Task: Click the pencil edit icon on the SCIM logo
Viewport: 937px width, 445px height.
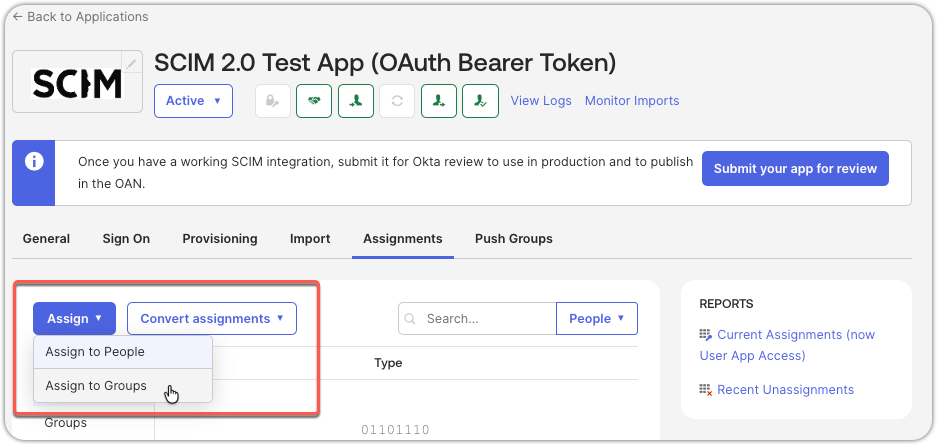Action: tap(131, 62)
